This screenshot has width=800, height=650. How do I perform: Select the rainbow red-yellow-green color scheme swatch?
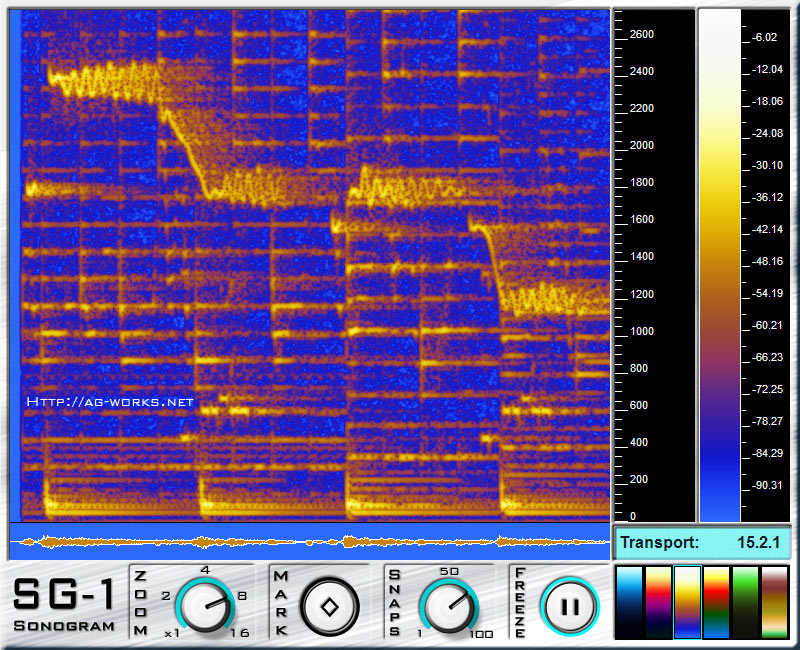click(x=716, y=603)
